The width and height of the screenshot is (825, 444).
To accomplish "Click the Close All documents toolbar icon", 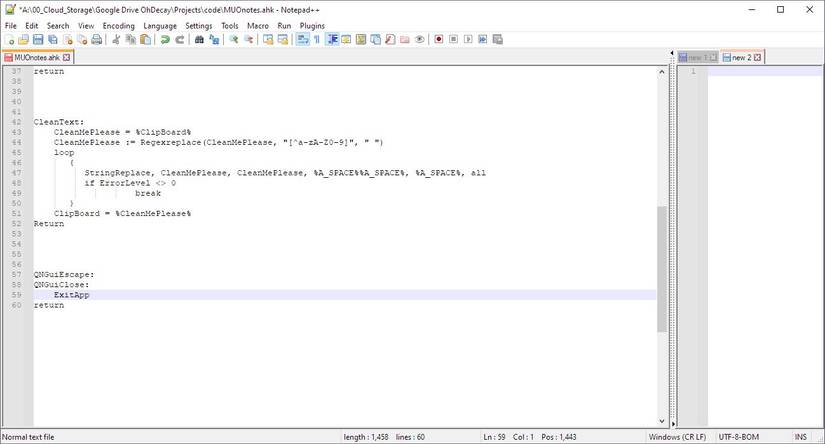I will tap(82, 39).
